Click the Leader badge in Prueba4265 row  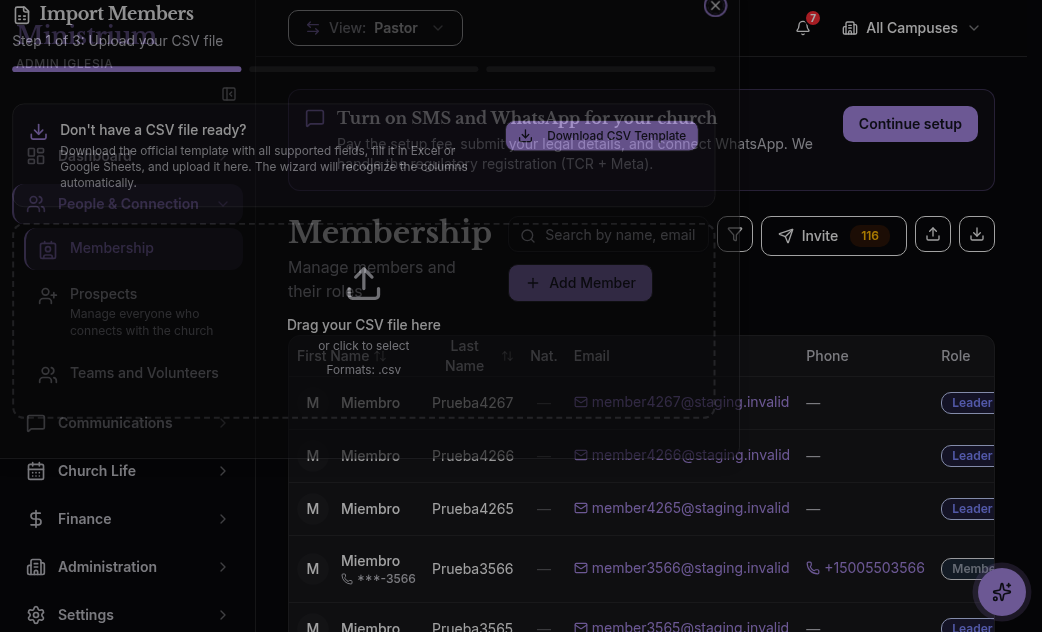pos(968,509)
